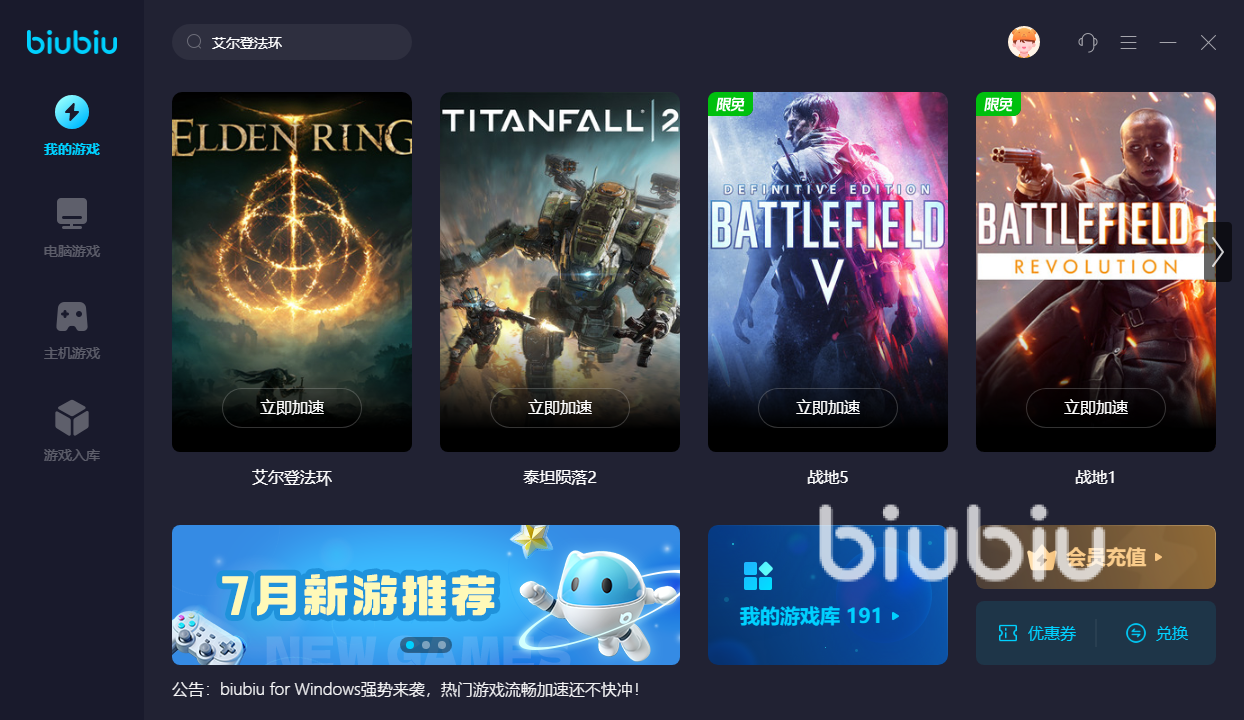The image size is (1244, 720).
Task: Click 立即加速 on Titanfall 2 card
Action: click(560, 408)
